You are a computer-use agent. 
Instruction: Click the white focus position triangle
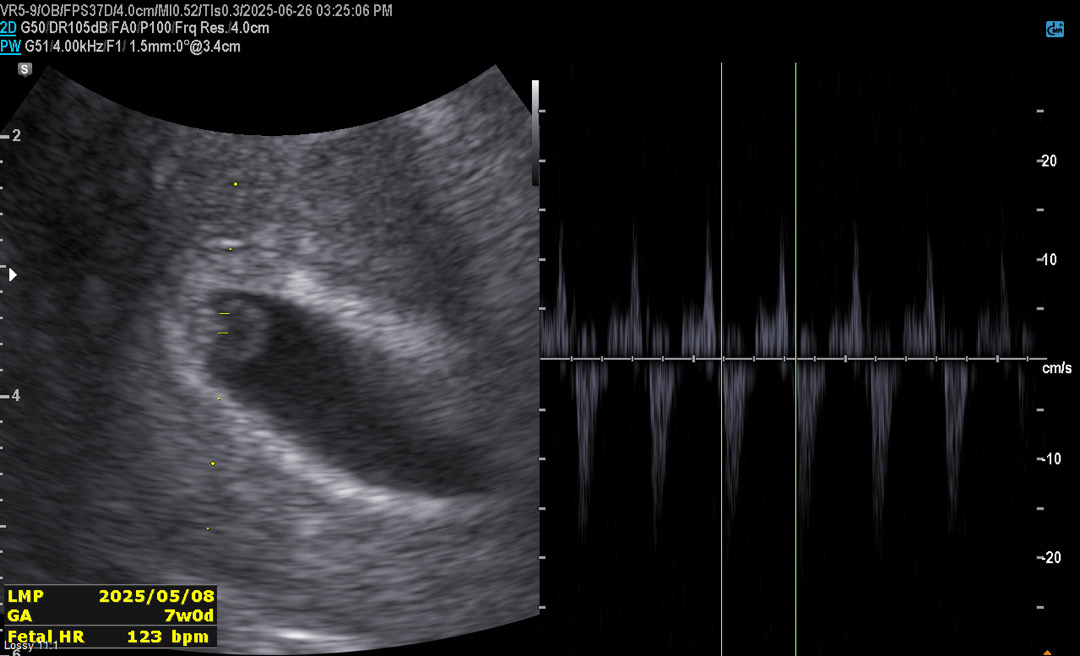click(x=13, y=274)
